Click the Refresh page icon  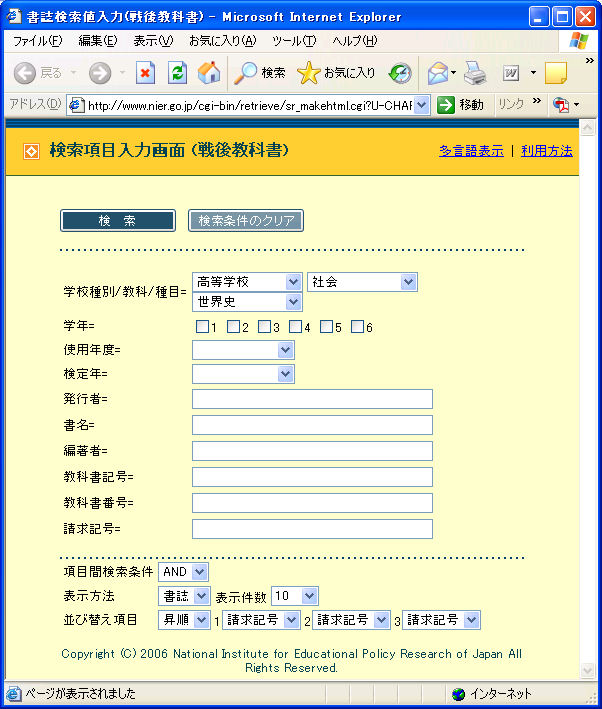(x=177, y=73)
